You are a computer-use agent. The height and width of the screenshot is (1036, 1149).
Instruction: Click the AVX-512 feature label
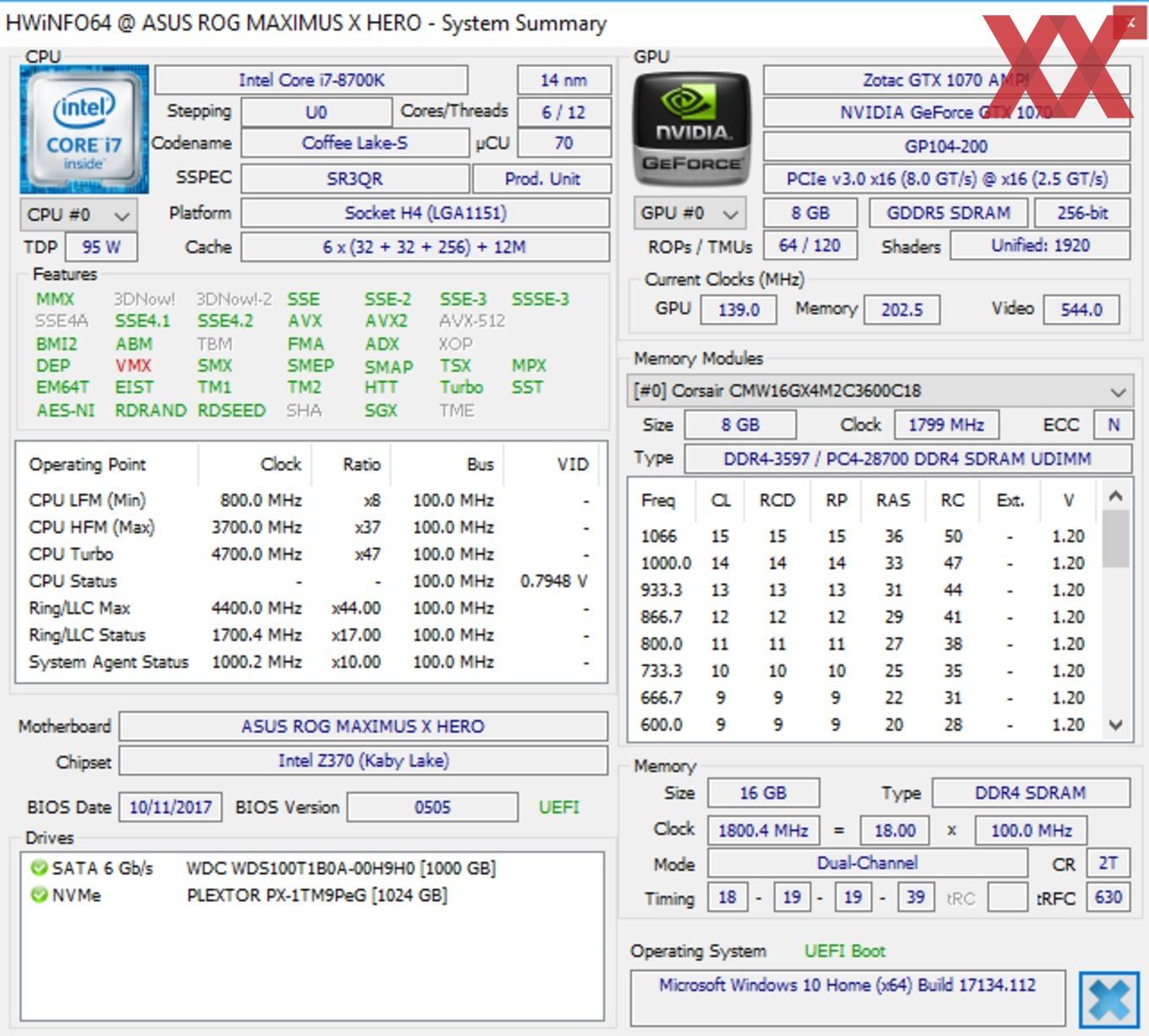coord(472,321)
